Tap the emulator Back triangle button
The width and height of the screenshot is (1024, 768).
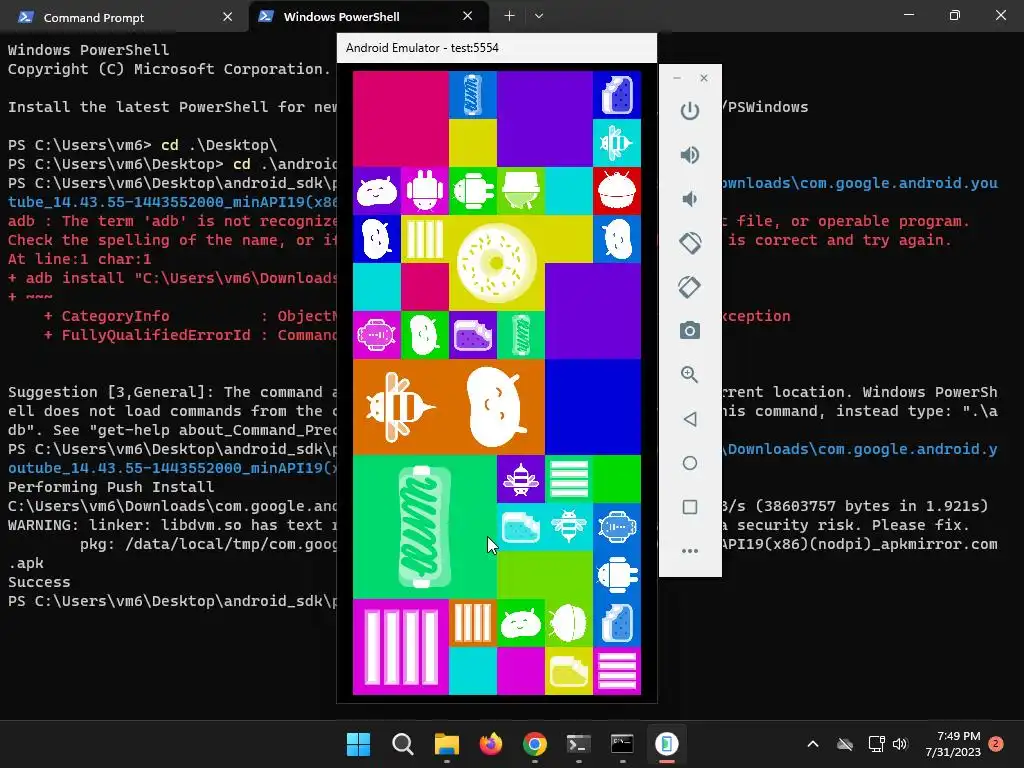click(x=690, y=419)
